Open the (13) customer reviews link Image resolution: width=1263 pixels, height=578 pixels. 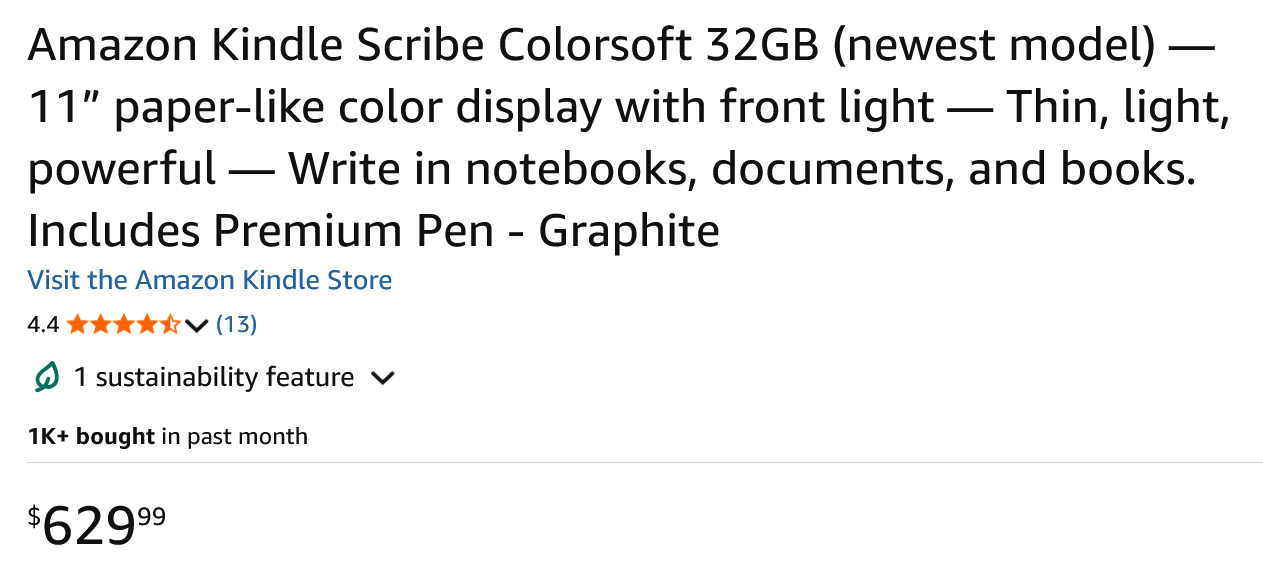(x=237, y=324)
